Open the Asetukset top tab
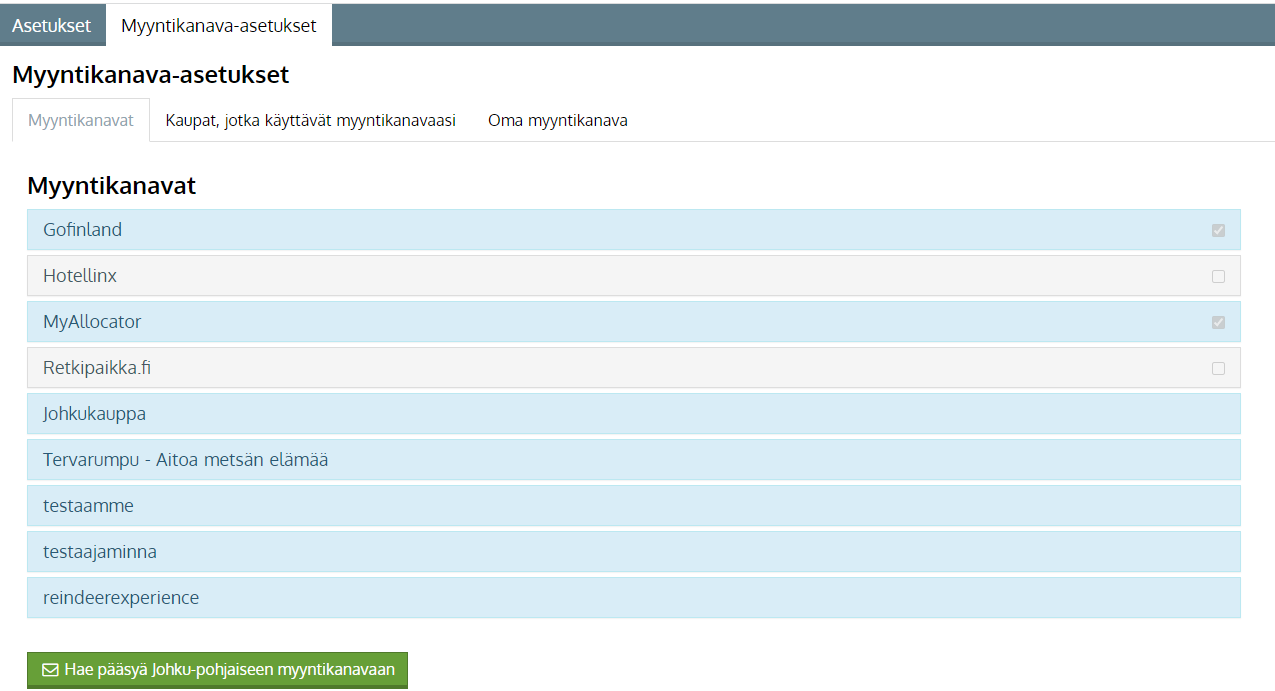The height and width of the screenshot is (691, 1275). [x=52, y=26]
